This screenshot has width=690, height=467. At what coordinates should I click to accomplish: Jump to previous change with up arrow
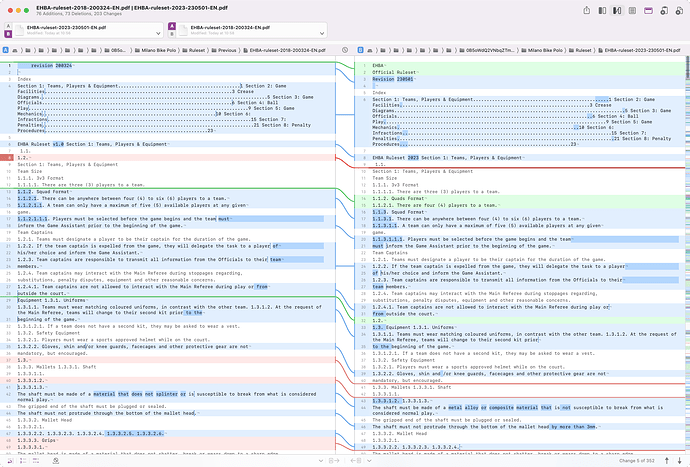[x=667, y=460]
